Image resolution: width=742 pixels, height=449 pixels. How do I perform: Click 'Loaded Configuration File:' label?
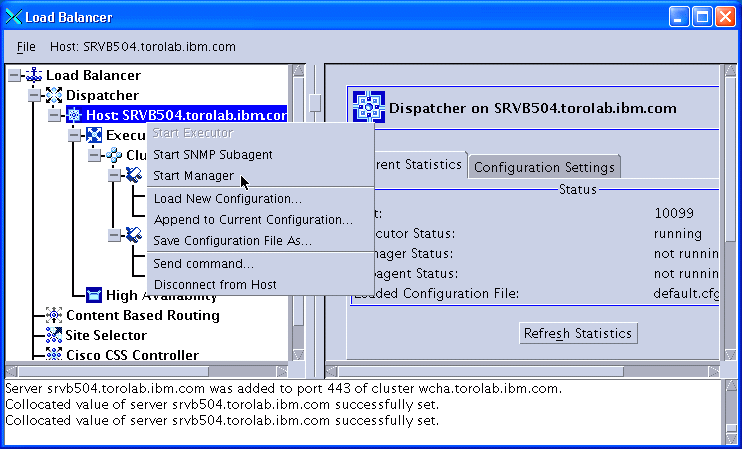pyautogui.click(x=437, y=294)
